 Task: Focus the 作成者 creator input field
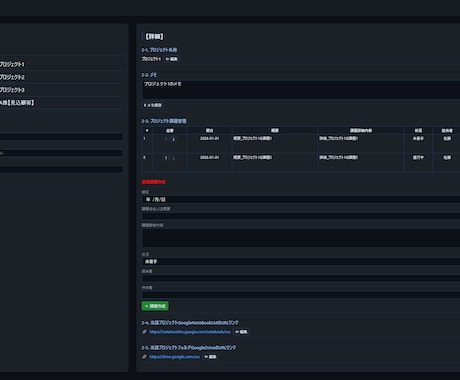(301, 295)
